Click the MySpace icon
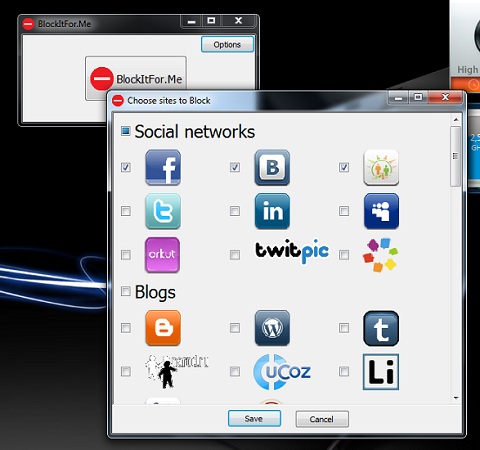The height and width of the screenshot is (450, 480). coord(381,211)
